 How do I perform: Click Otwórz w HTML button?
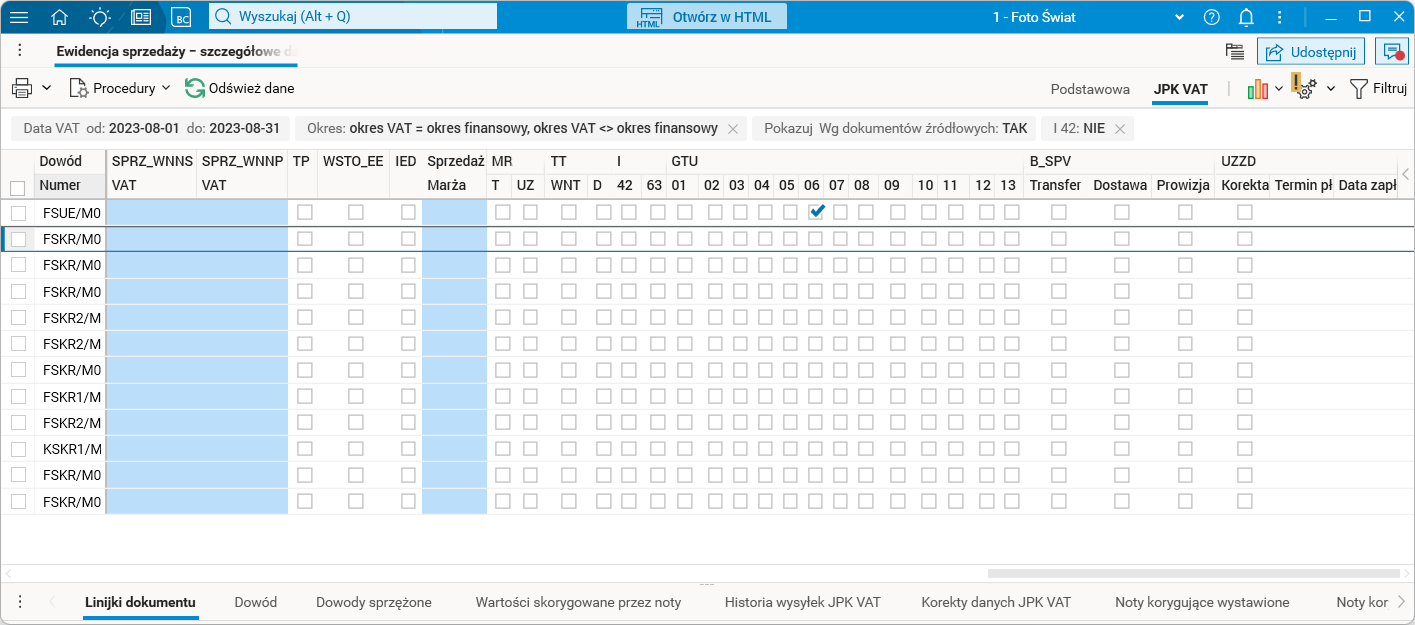click(x=707, y=17)
